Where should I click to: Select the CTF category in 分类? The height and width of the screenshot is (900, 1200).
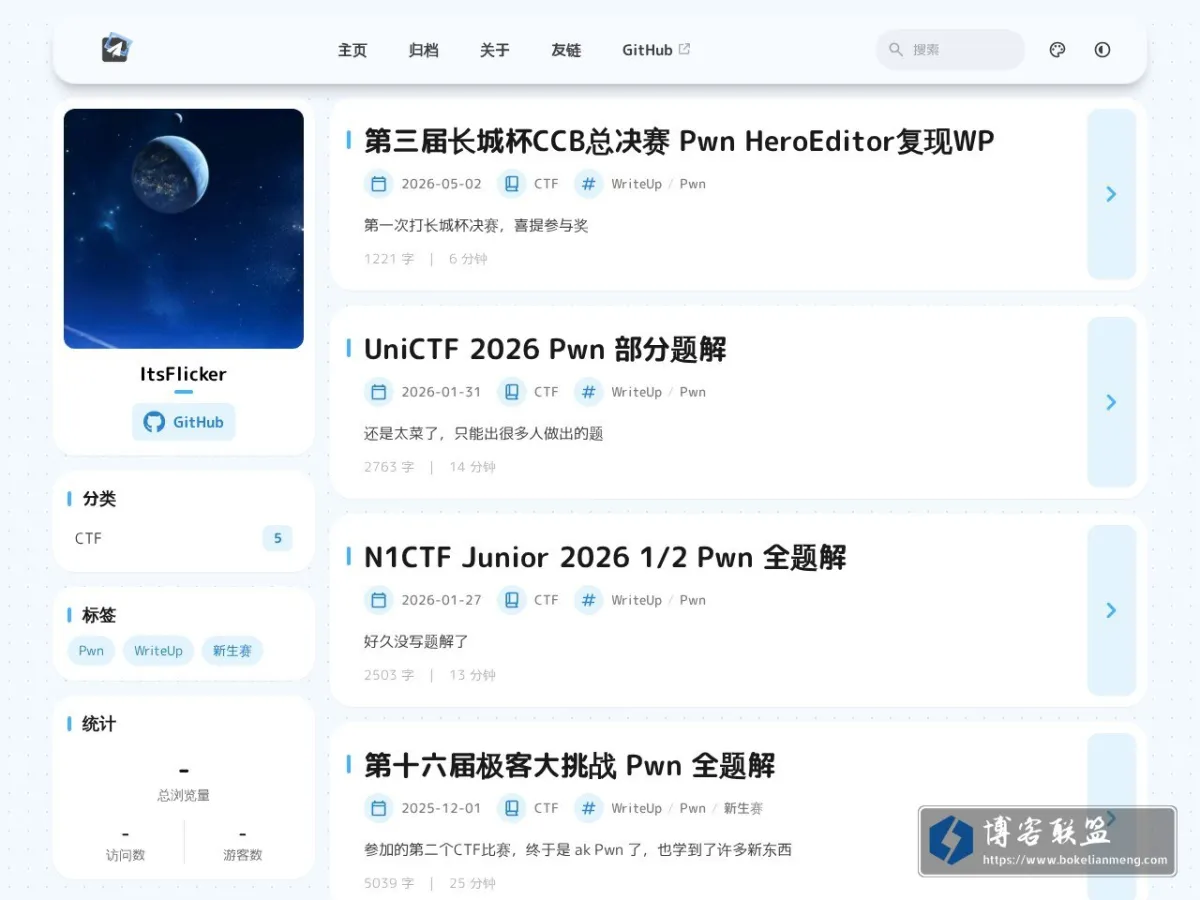(184, 538)
